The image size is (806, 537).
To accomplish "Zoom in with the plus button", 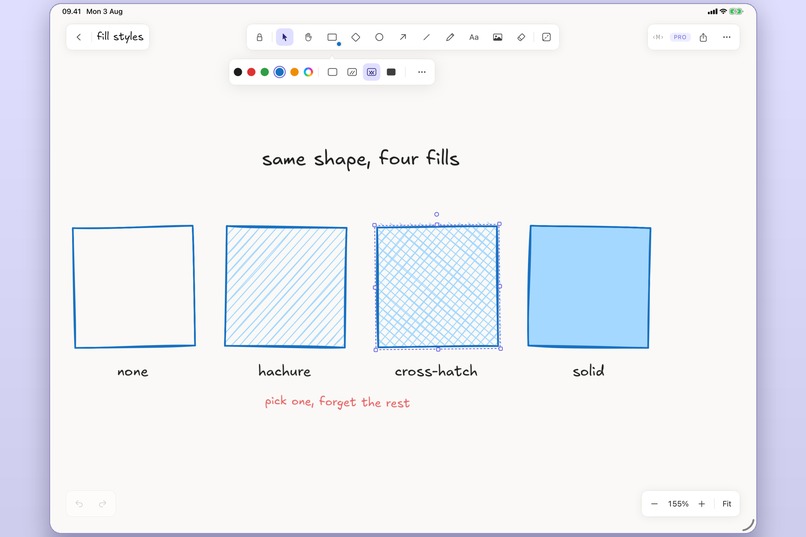I will click(702, 504).
